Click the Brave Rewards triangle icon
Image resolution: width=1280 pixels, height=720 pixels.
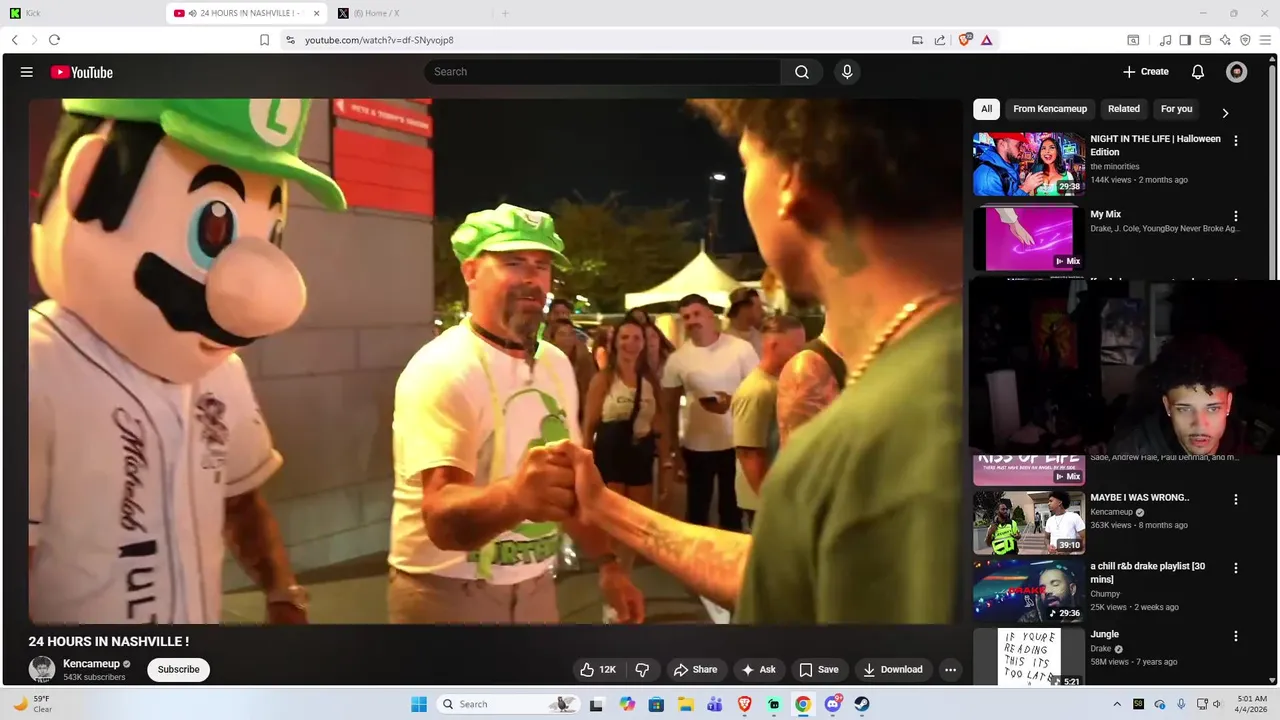[x=986, y=40]
